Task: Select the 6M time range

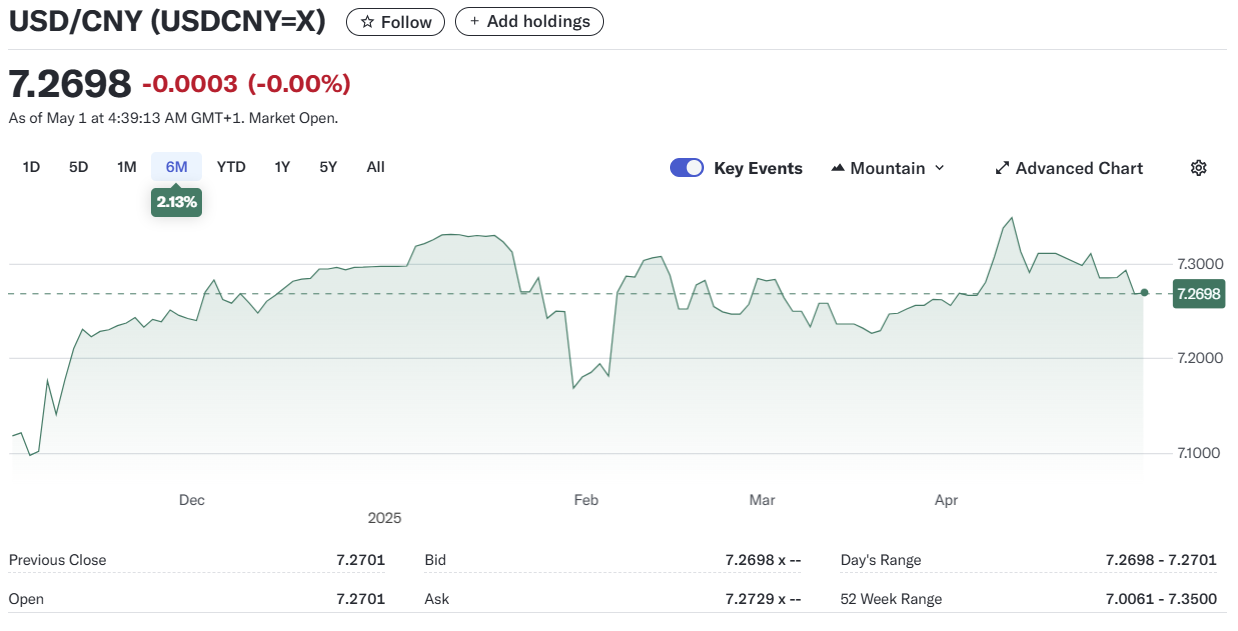Action: [176, 167]
